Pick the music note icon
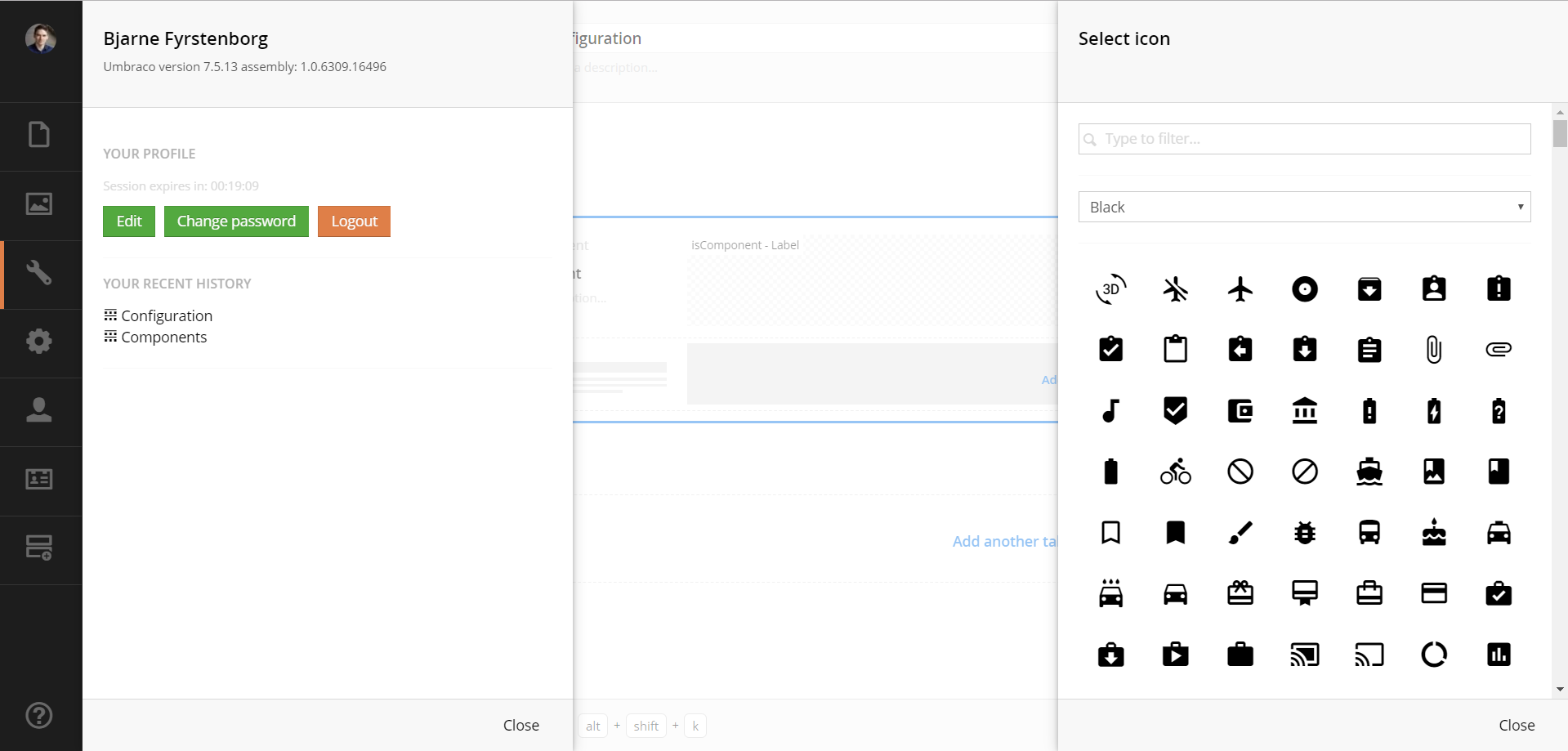The width and height of the screenshot is (1568, 751). (1110, 410)
